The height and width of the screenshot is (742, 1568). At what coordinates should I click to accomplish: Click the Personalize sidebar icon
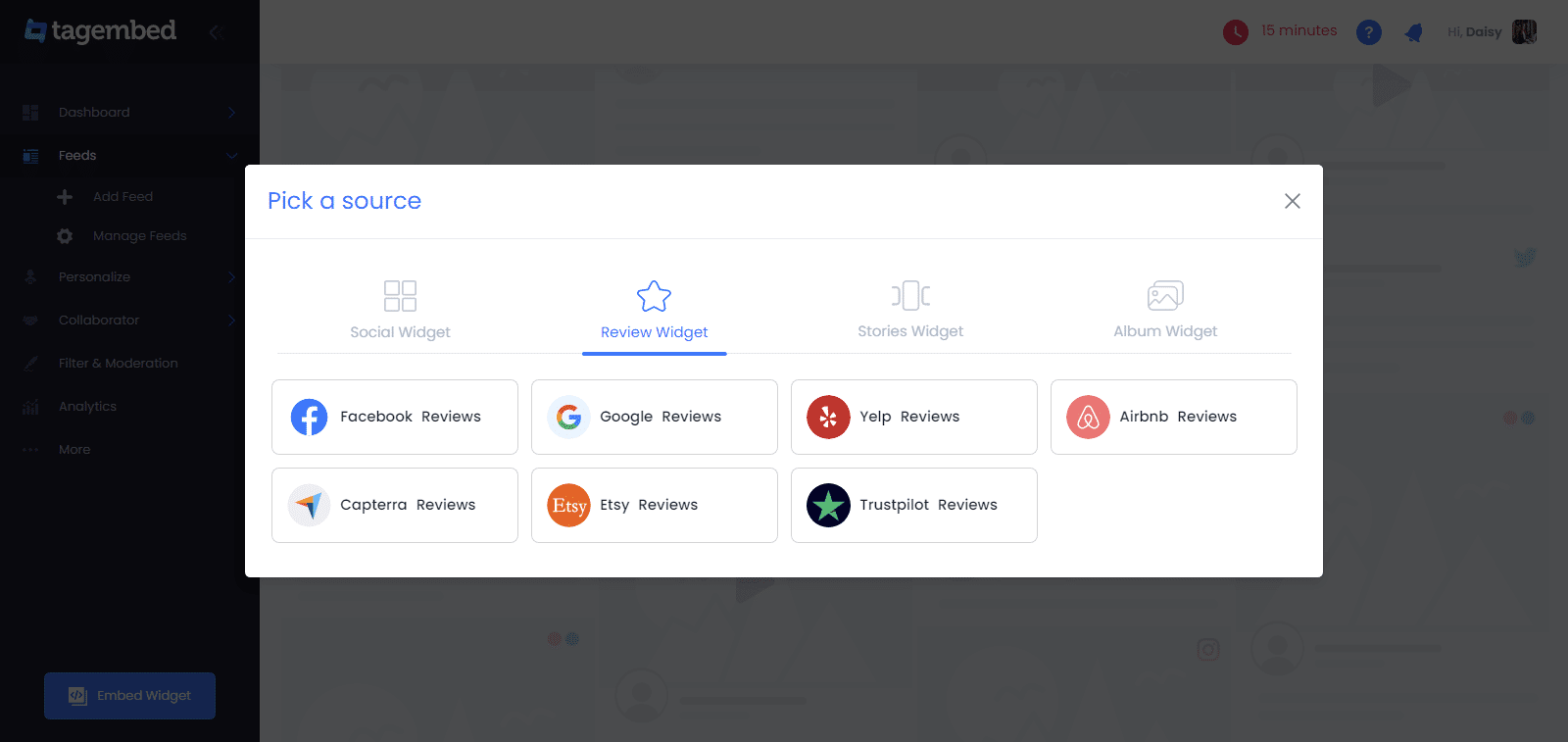point(30,277)
